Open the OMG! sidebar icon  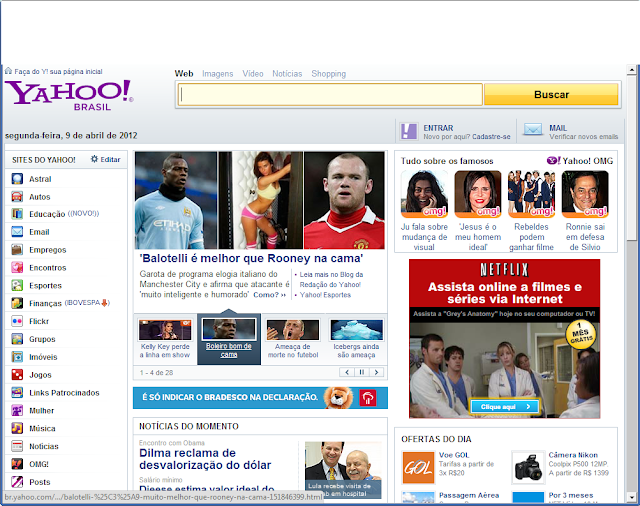17,464
